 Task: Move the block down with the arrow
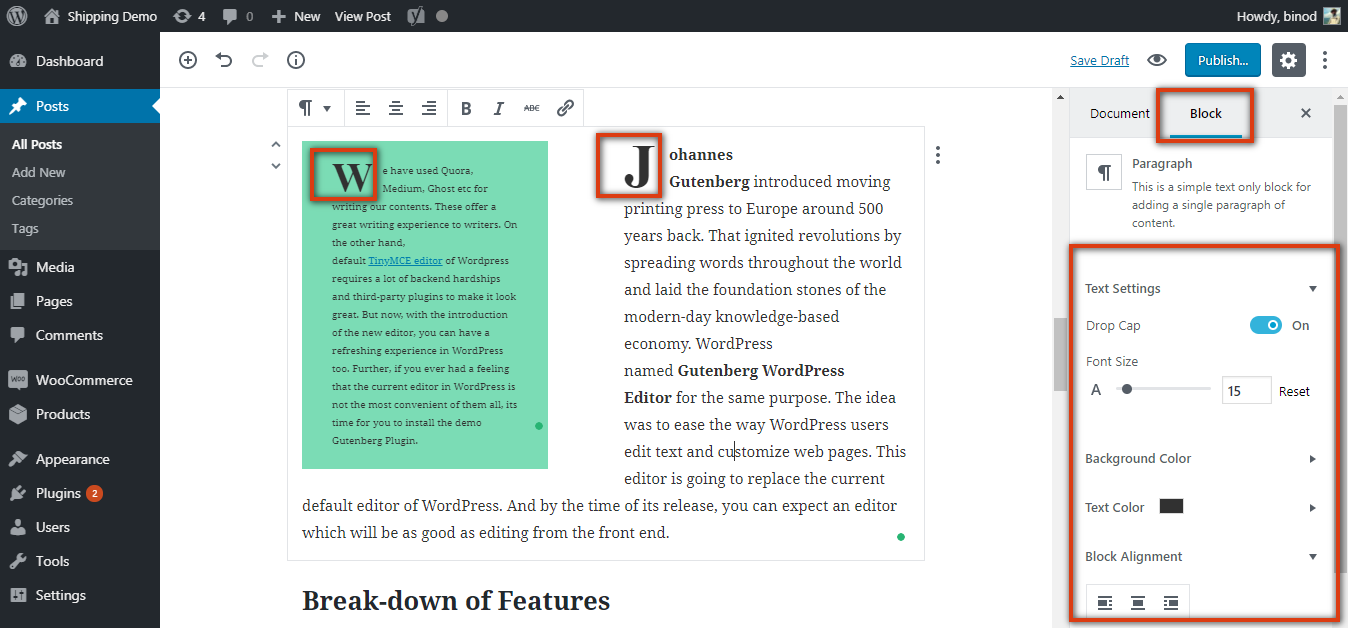[276, 165]
